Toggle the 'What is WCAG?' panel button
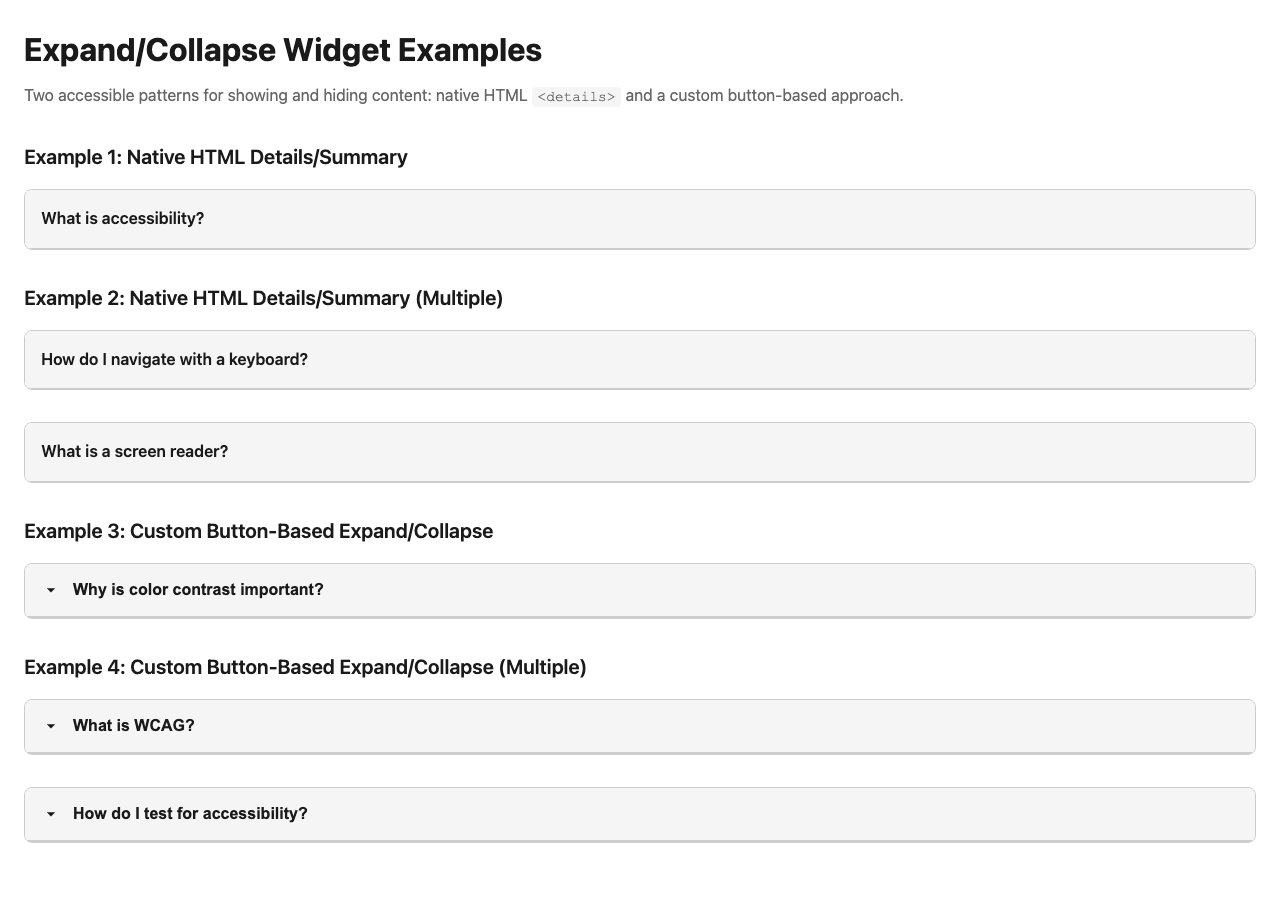Viewport: 1280px width, 899px height. 134,726
